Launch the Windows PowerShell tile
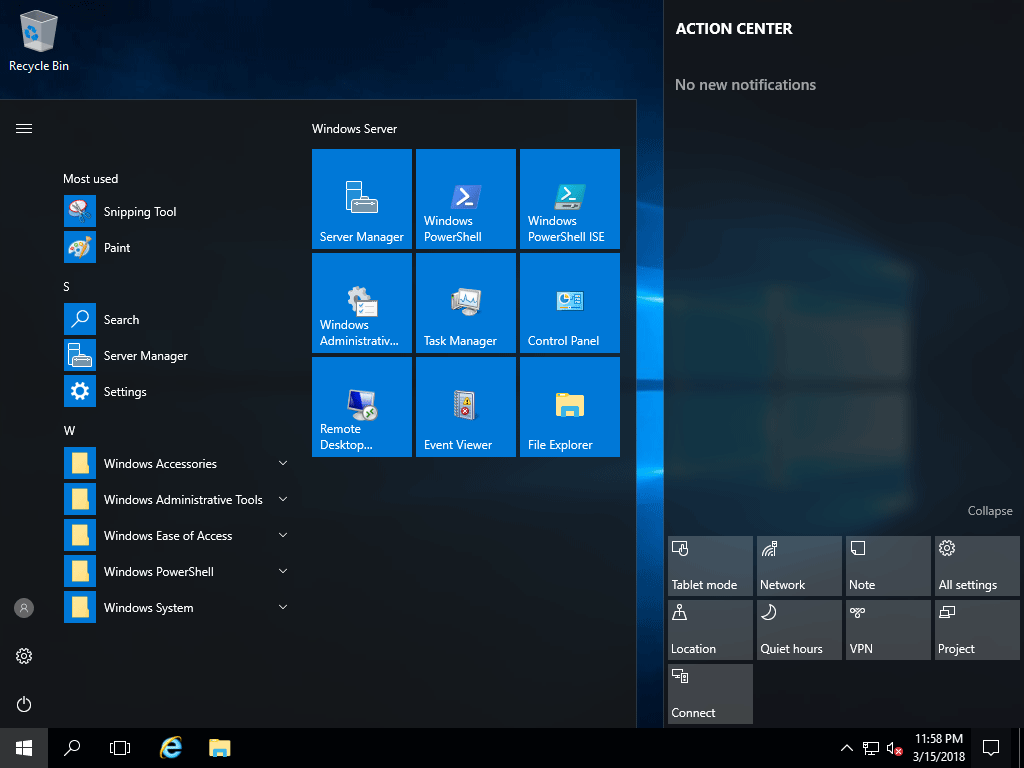This screenshot has width=1024, height=768. click(x=466, y=199)
